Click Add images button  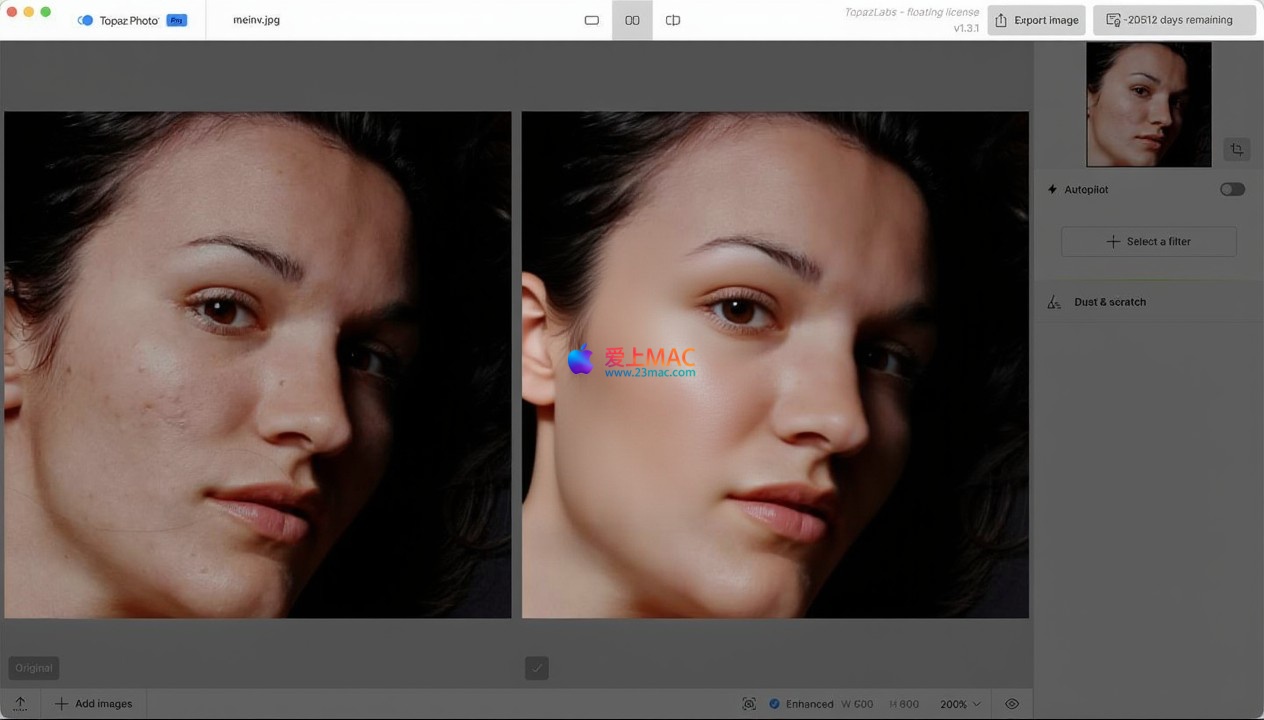pos(93,704)
